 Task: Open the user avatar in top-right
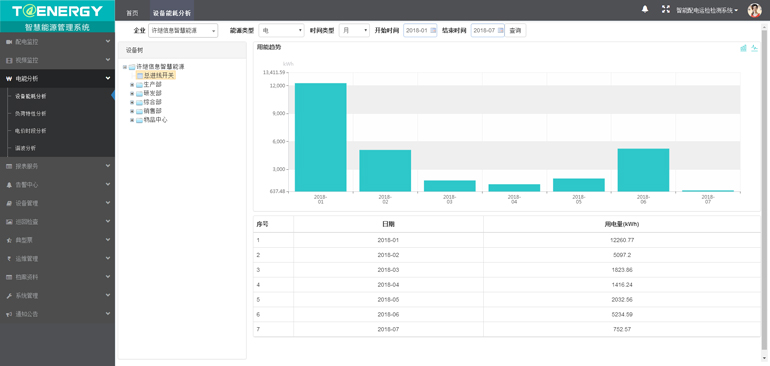click(x=754, y=10)
